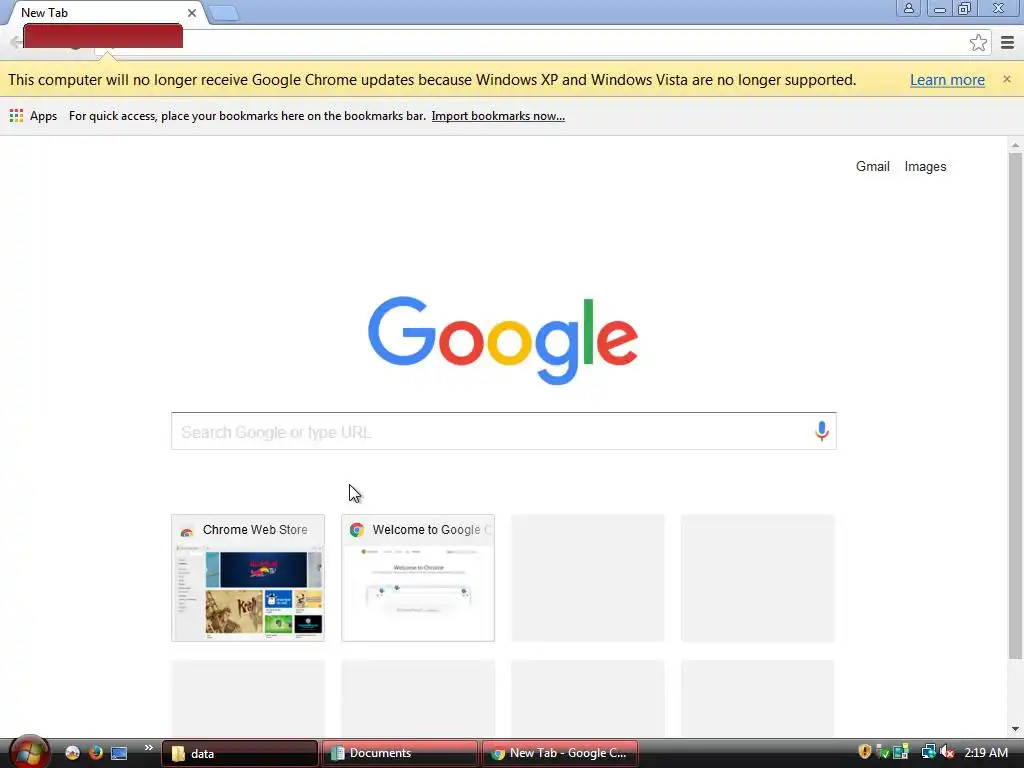
Task: Launch Firefox from quick launch
Action: tap(95, 752)
